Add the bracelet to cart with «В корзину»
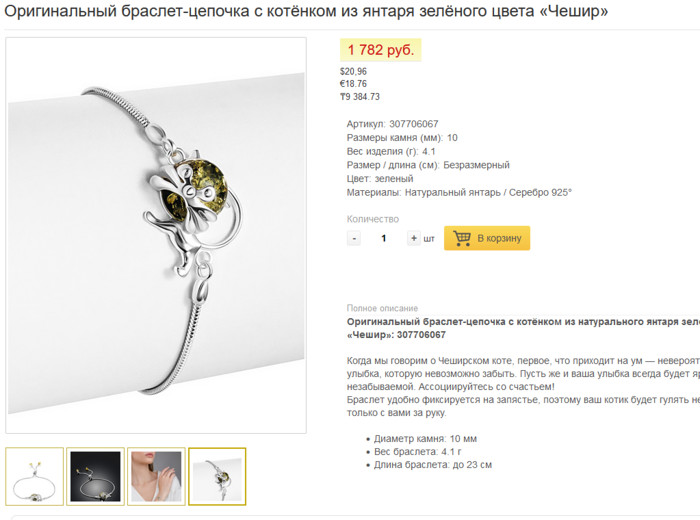This screenshot has width=700, height=520. tap(487, 238)
